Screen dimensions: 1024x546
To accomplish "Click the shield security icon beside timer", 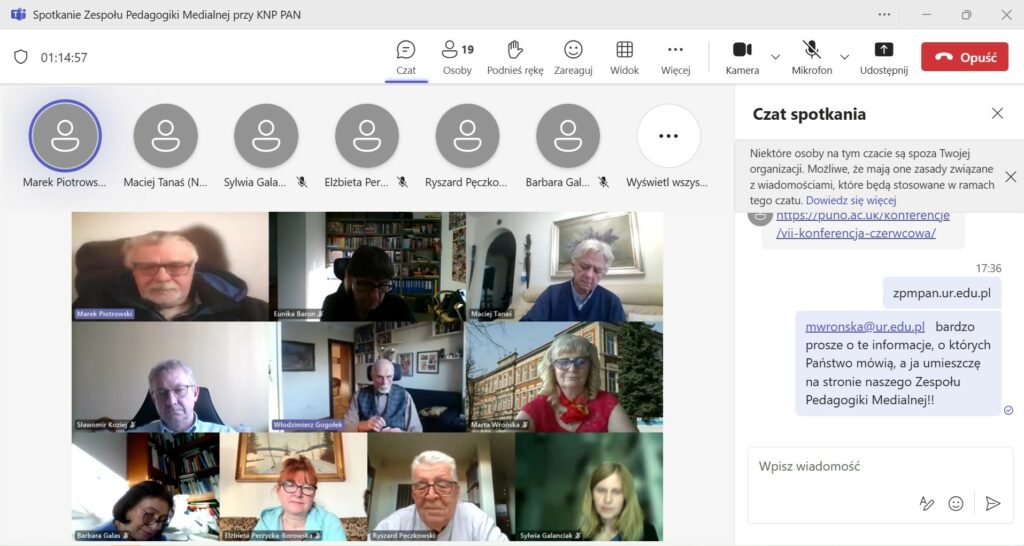I will click(x=21, y=57).
